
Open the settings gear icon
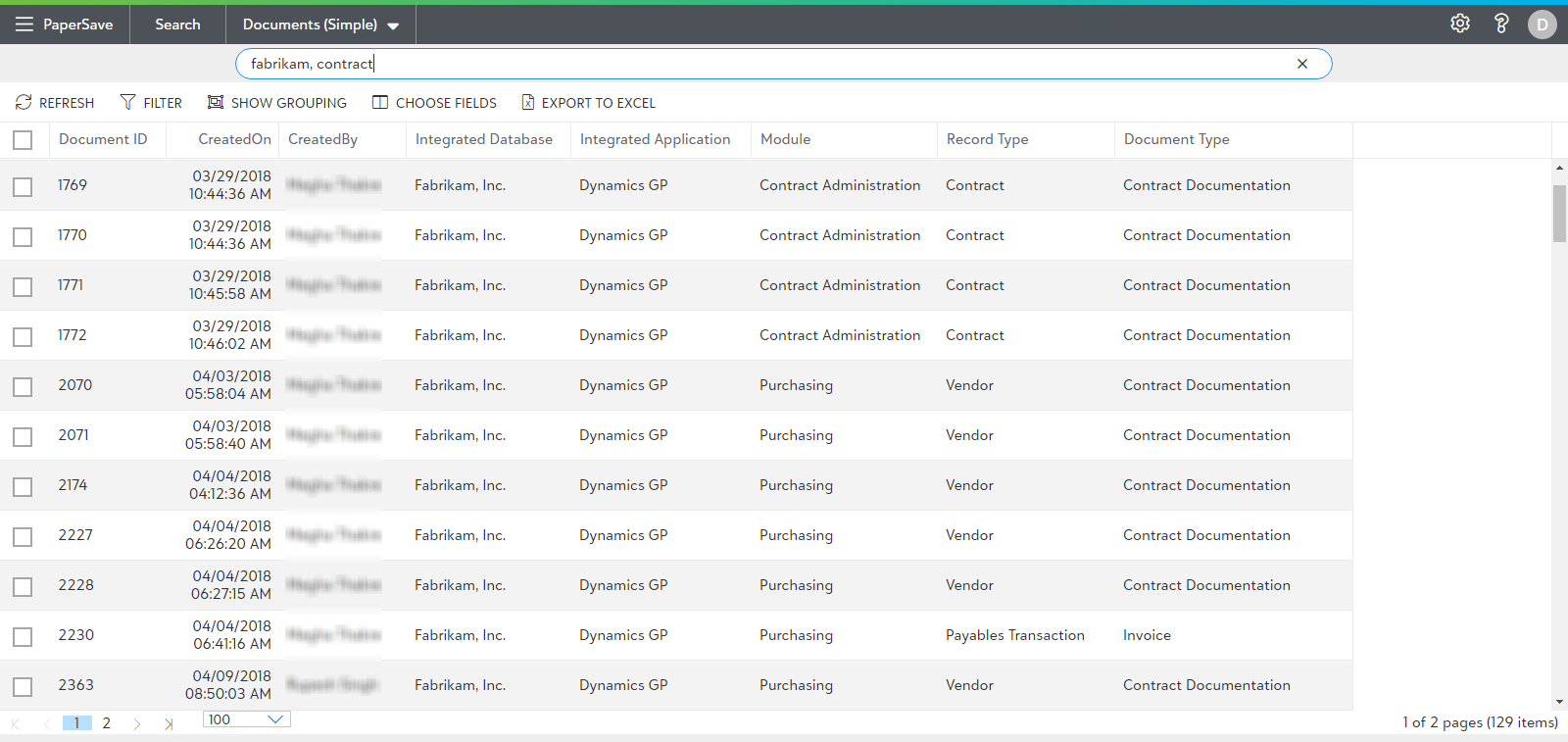coord(1460,24)
